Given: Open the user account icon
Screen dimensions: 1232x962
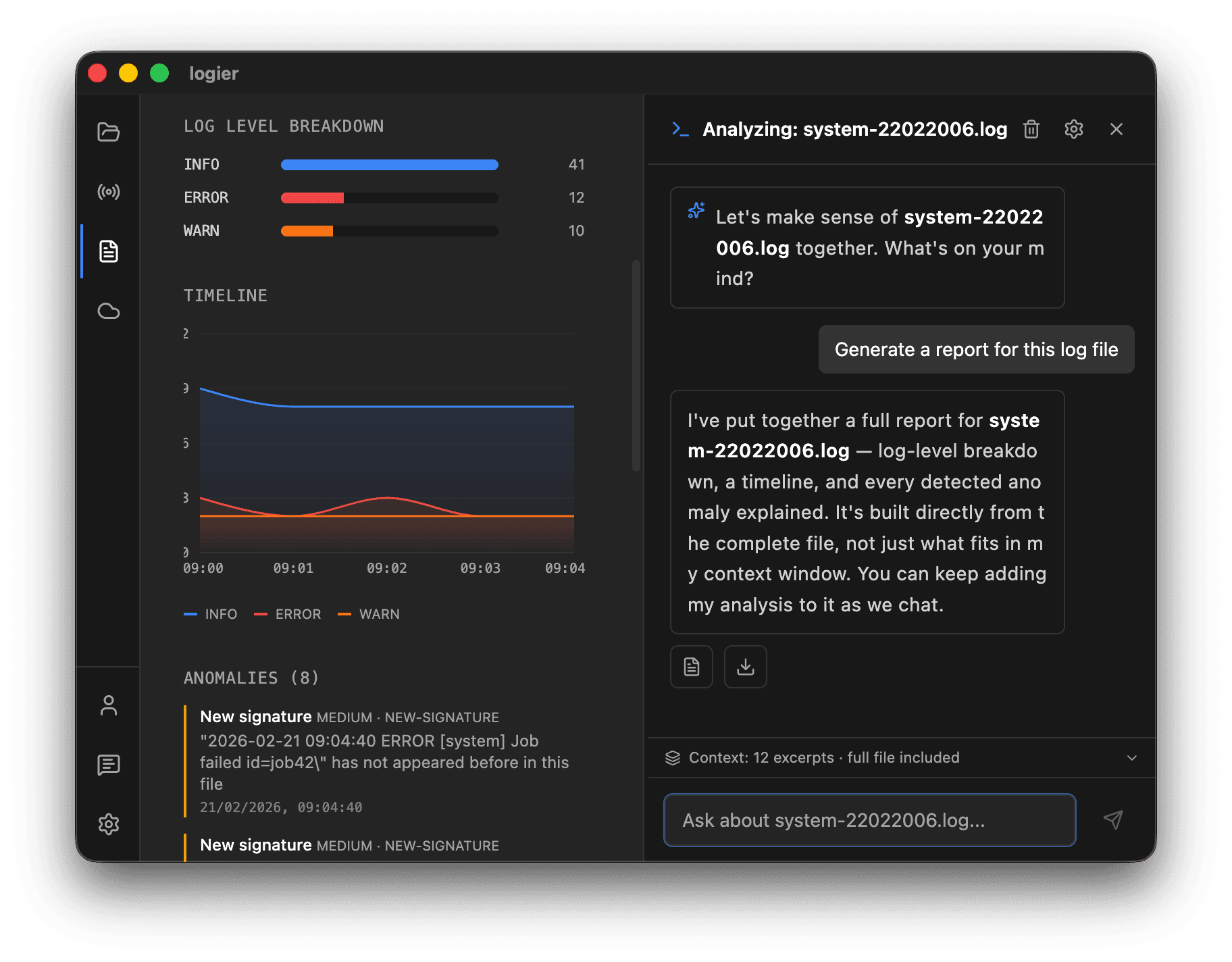Looking at the screenshot, I should [108, 705].
